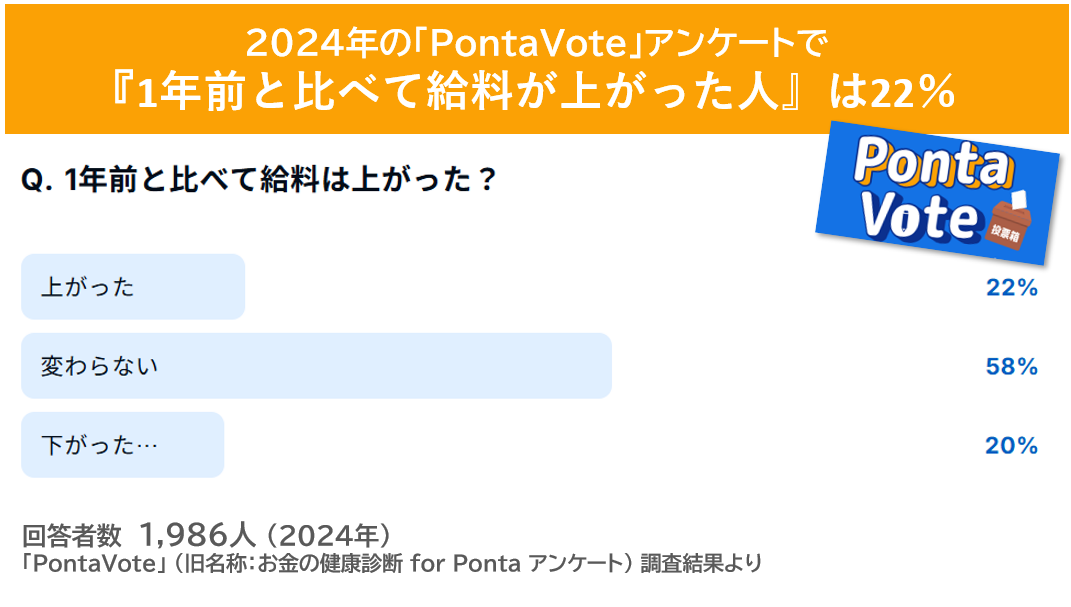
Task: Click the 20% result value
Action: point(1012,446)
